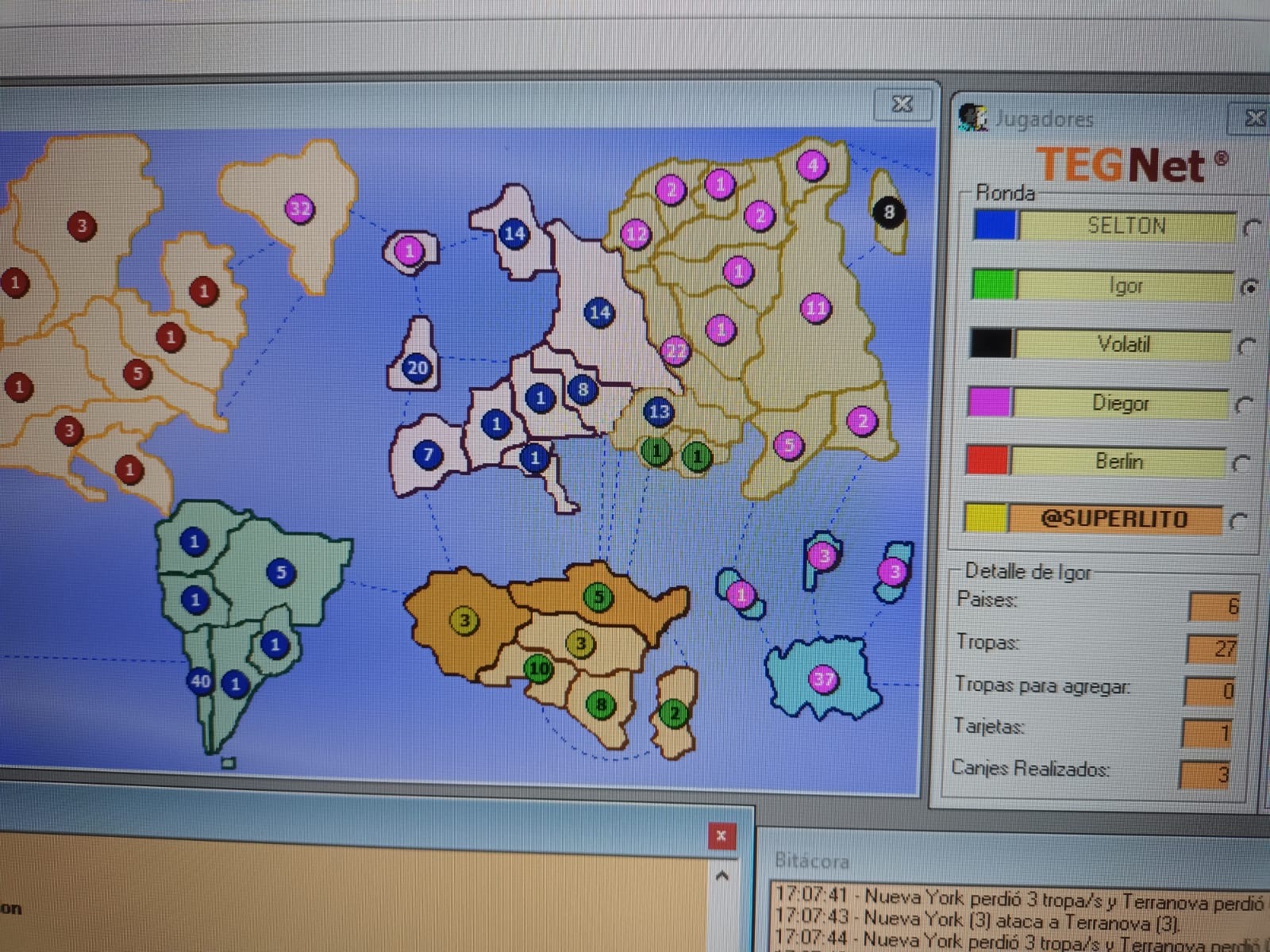The width and height of the screenshot is (1270, 952).
Task: Select the radio button beside SELTON
Action: [1252, 228]
